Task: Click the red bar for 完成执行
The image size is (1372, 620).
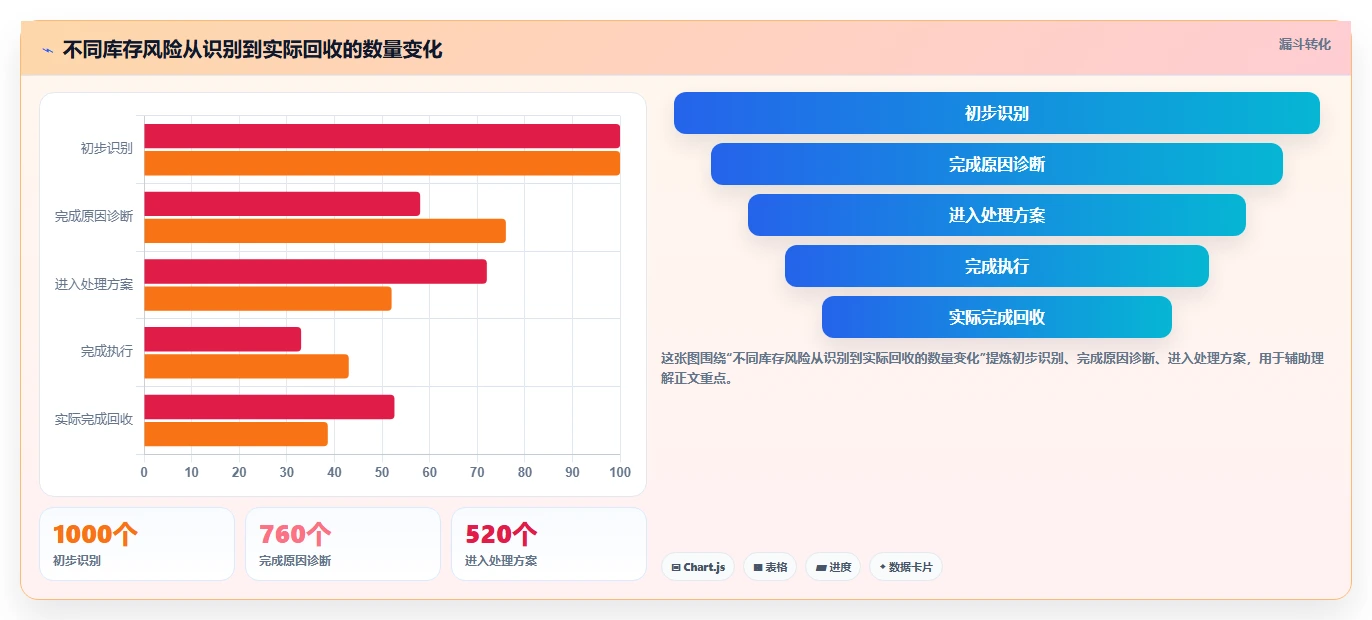Action: pos(222,339)
